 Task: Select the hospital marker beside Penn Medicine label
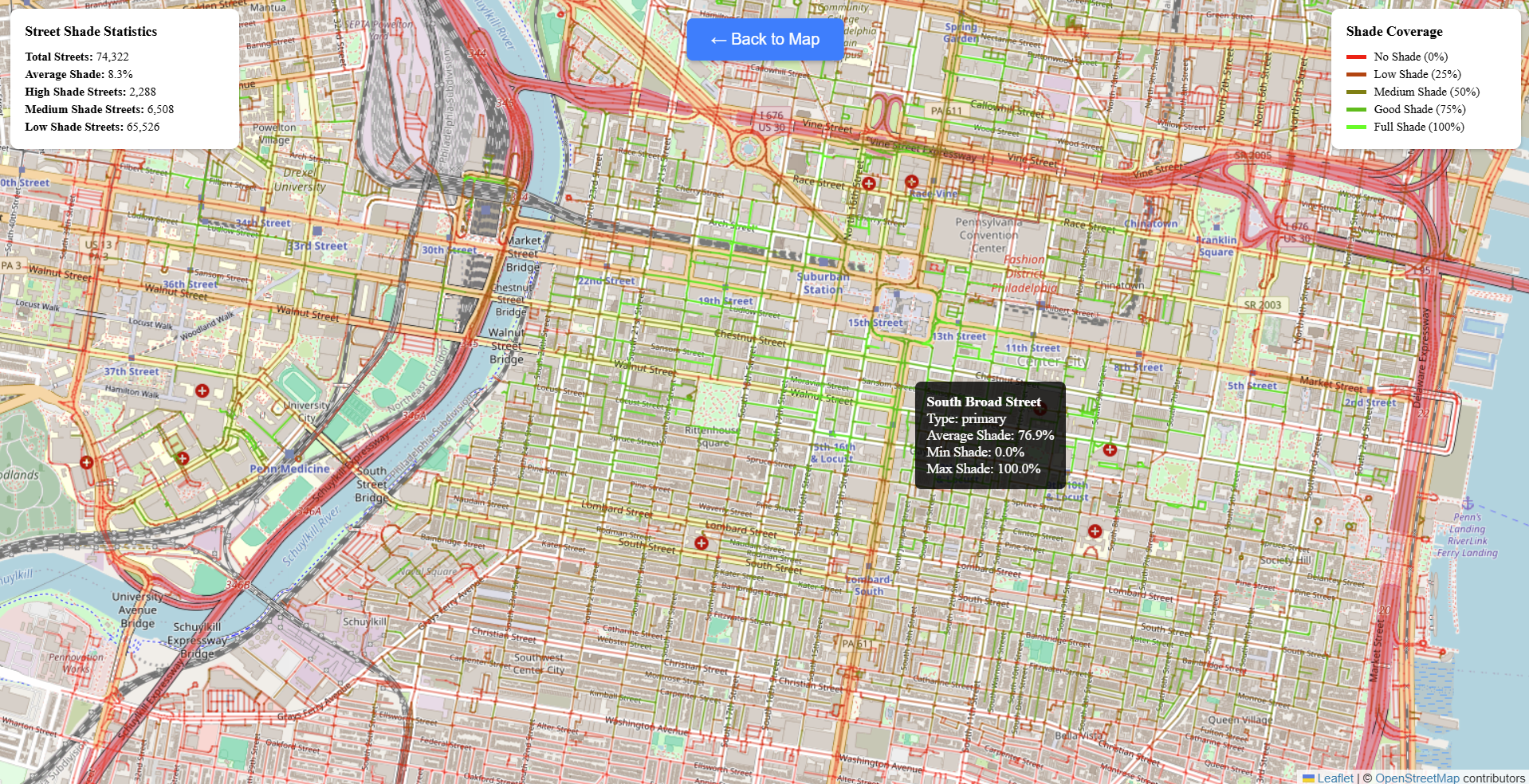click(x=183, y=458)
